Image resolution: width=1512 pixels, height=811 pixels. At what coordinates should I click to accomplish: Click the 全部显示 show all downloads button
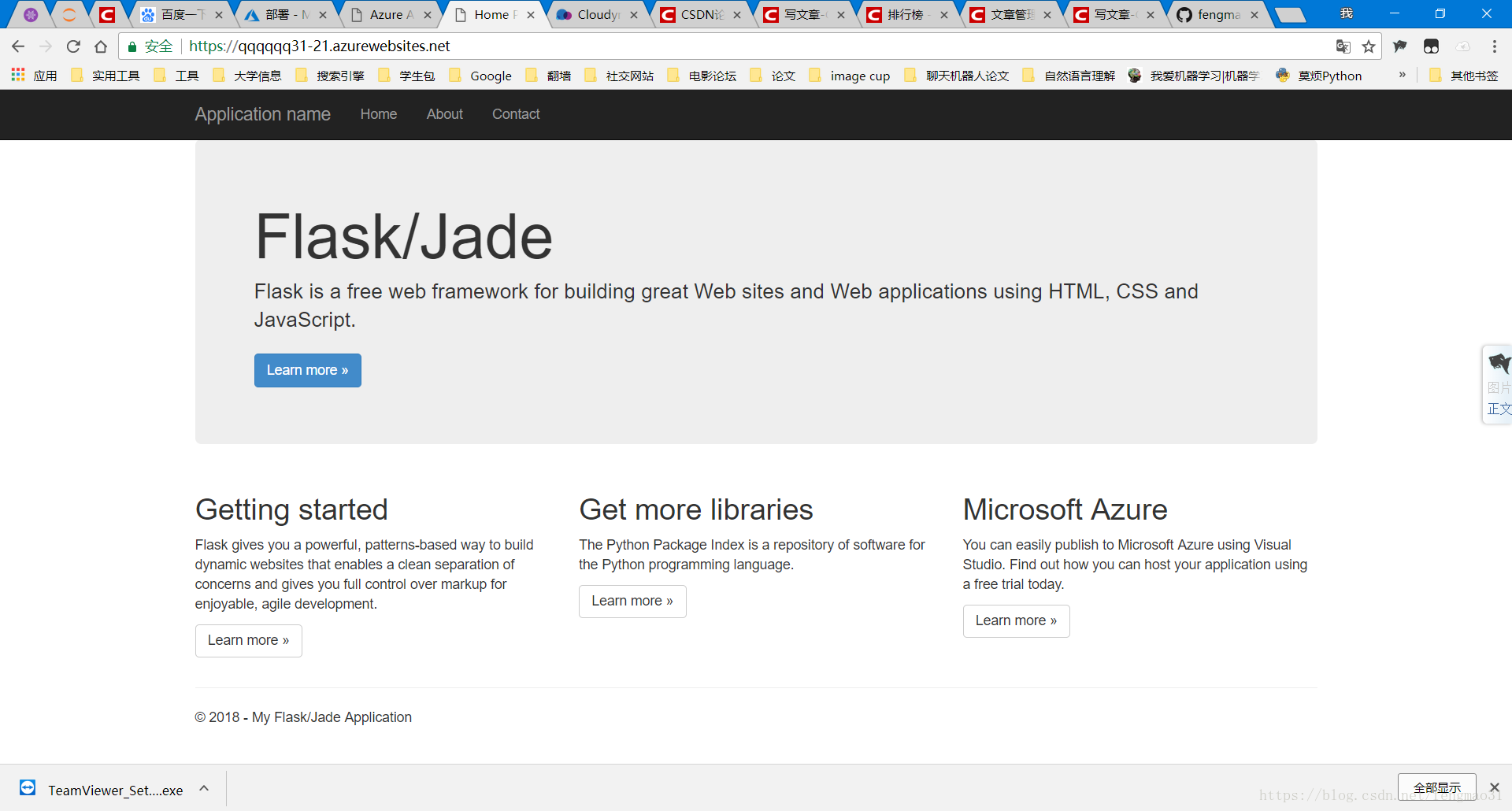pos(1437,787)
